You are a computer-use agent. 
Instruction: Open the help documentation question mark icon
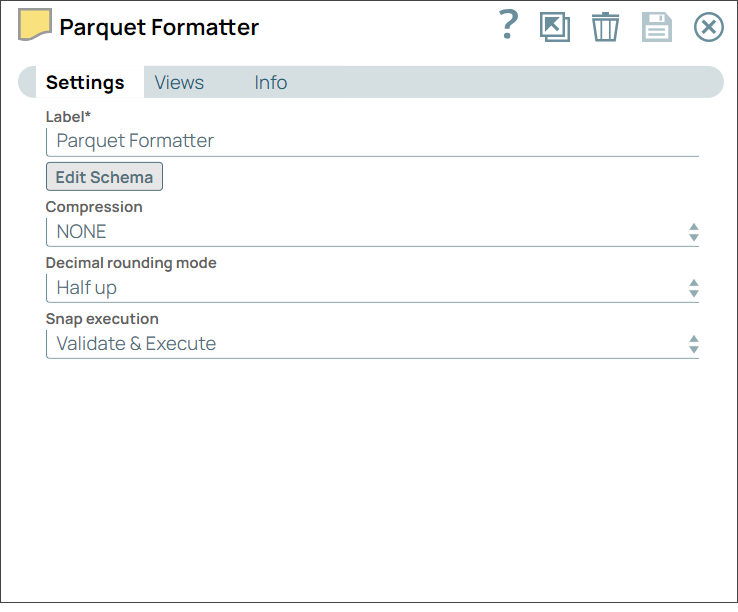508,25
